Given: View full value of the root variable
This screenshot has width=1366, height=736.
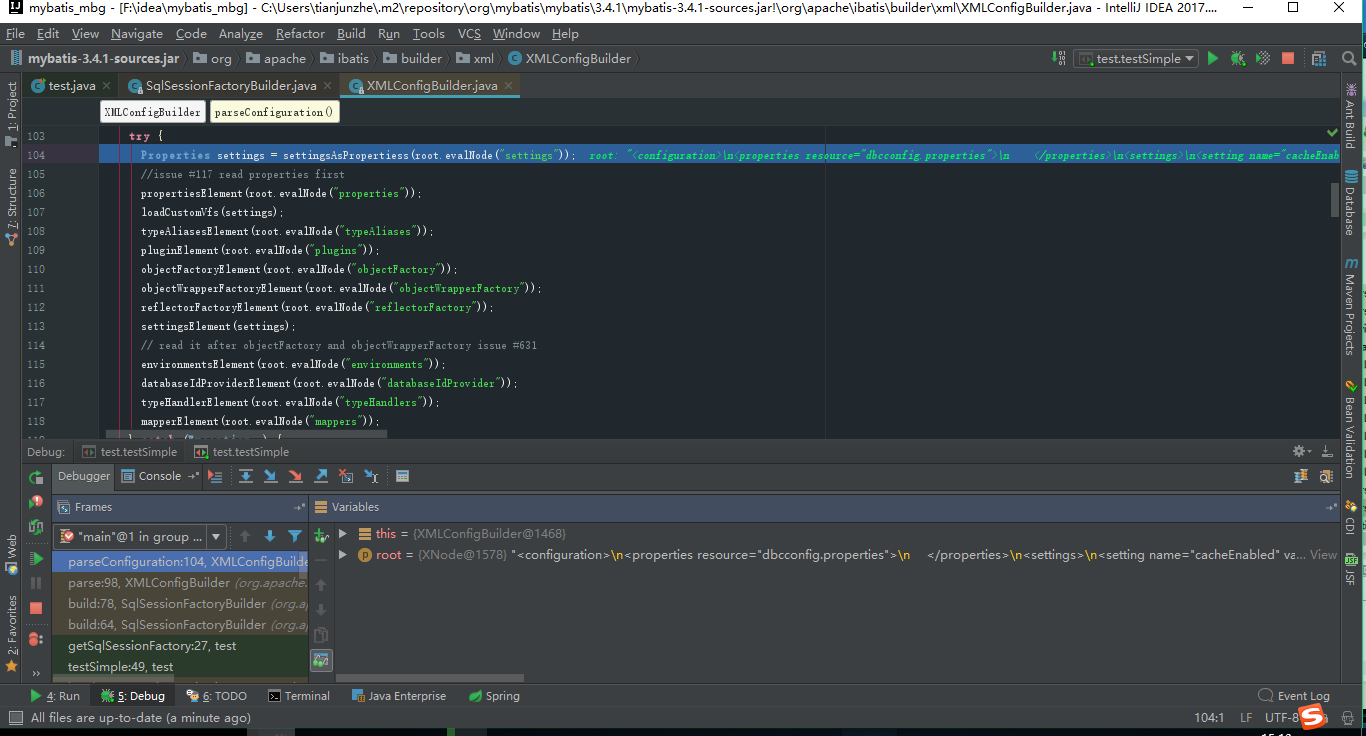Looking at the screenshot, I should tap(1323, 554).
